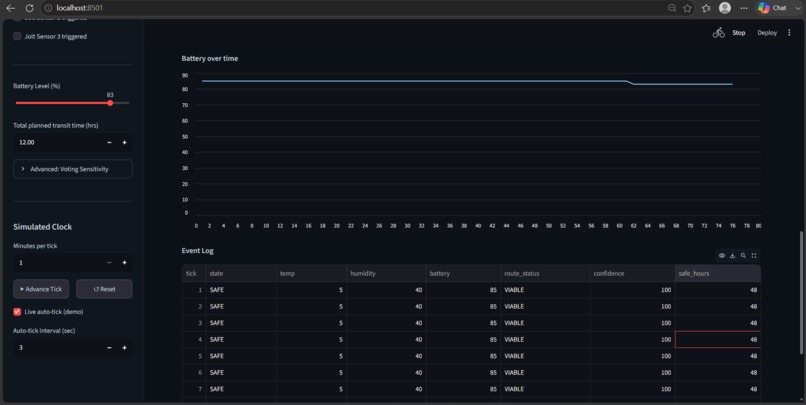
Task: Open the favorites list icon
Action: [x=706, y=8]
